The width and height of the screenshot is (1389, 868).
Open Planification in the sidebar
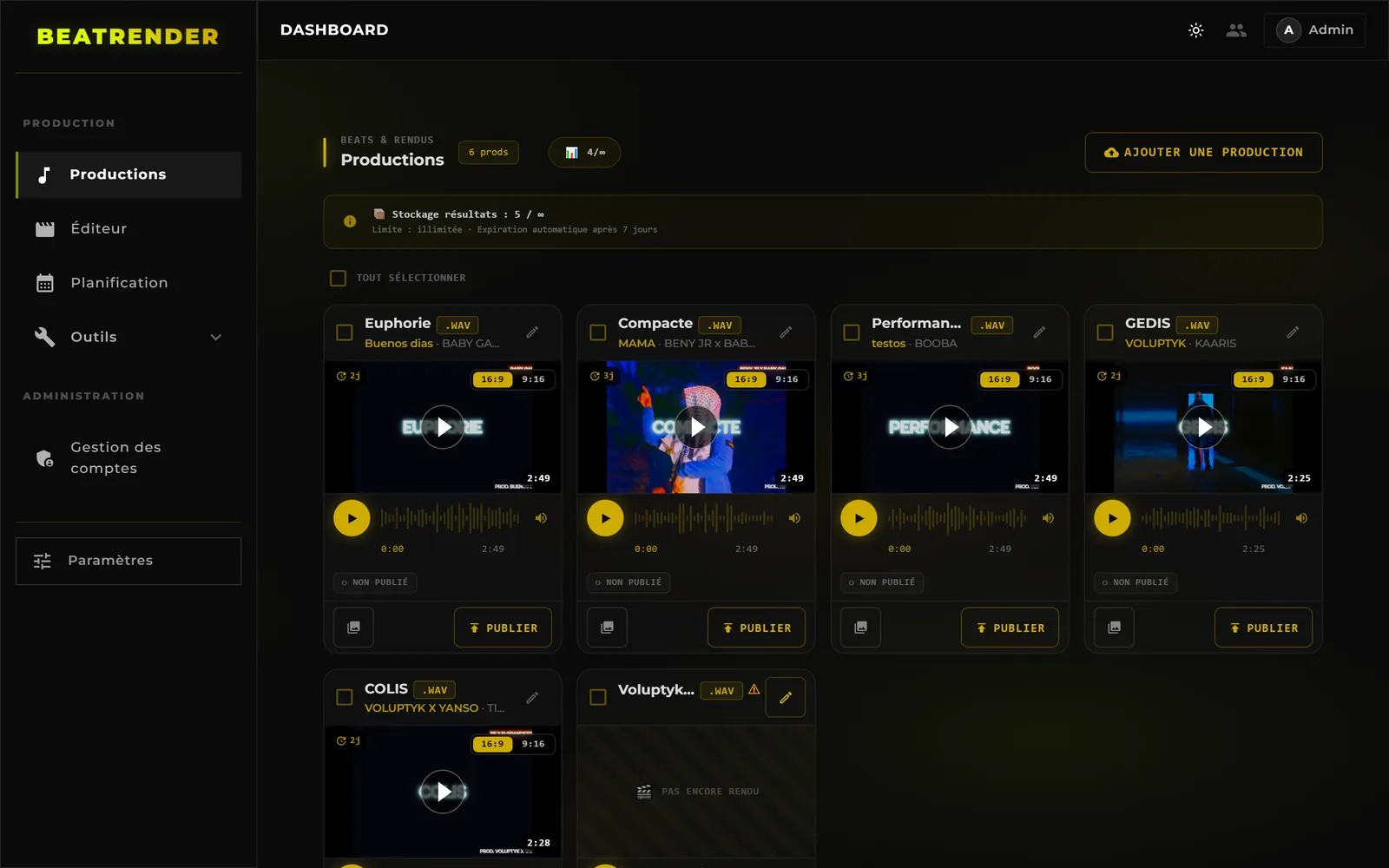128,283
